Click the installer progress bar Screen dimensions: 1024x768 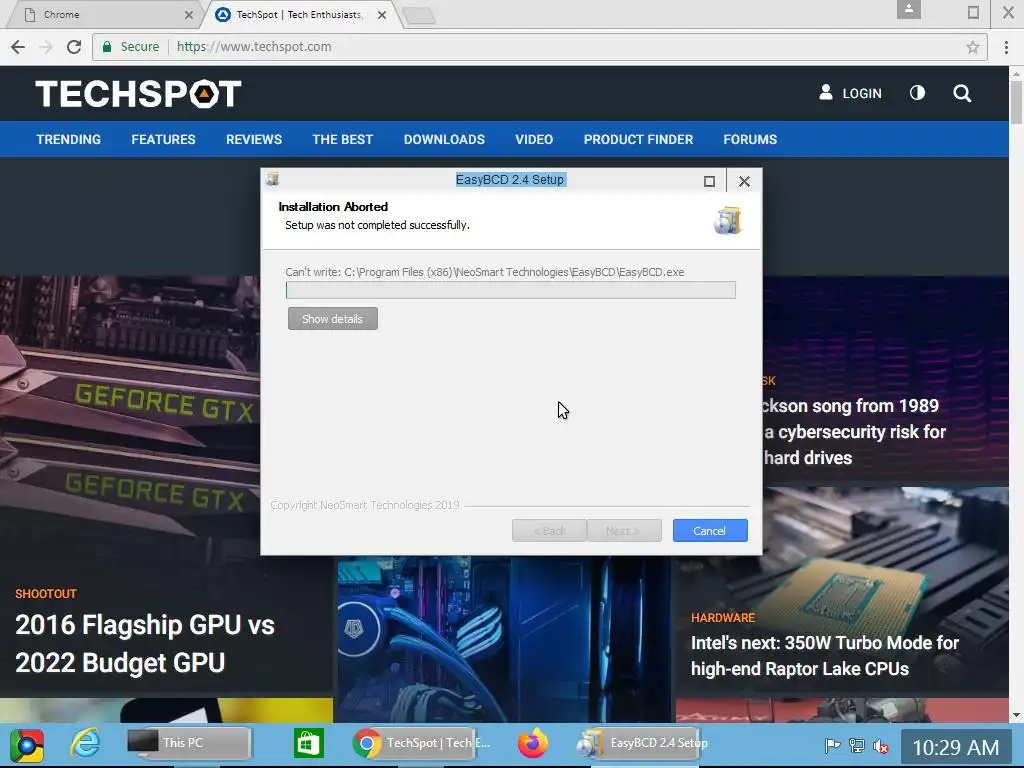[511, 290]
